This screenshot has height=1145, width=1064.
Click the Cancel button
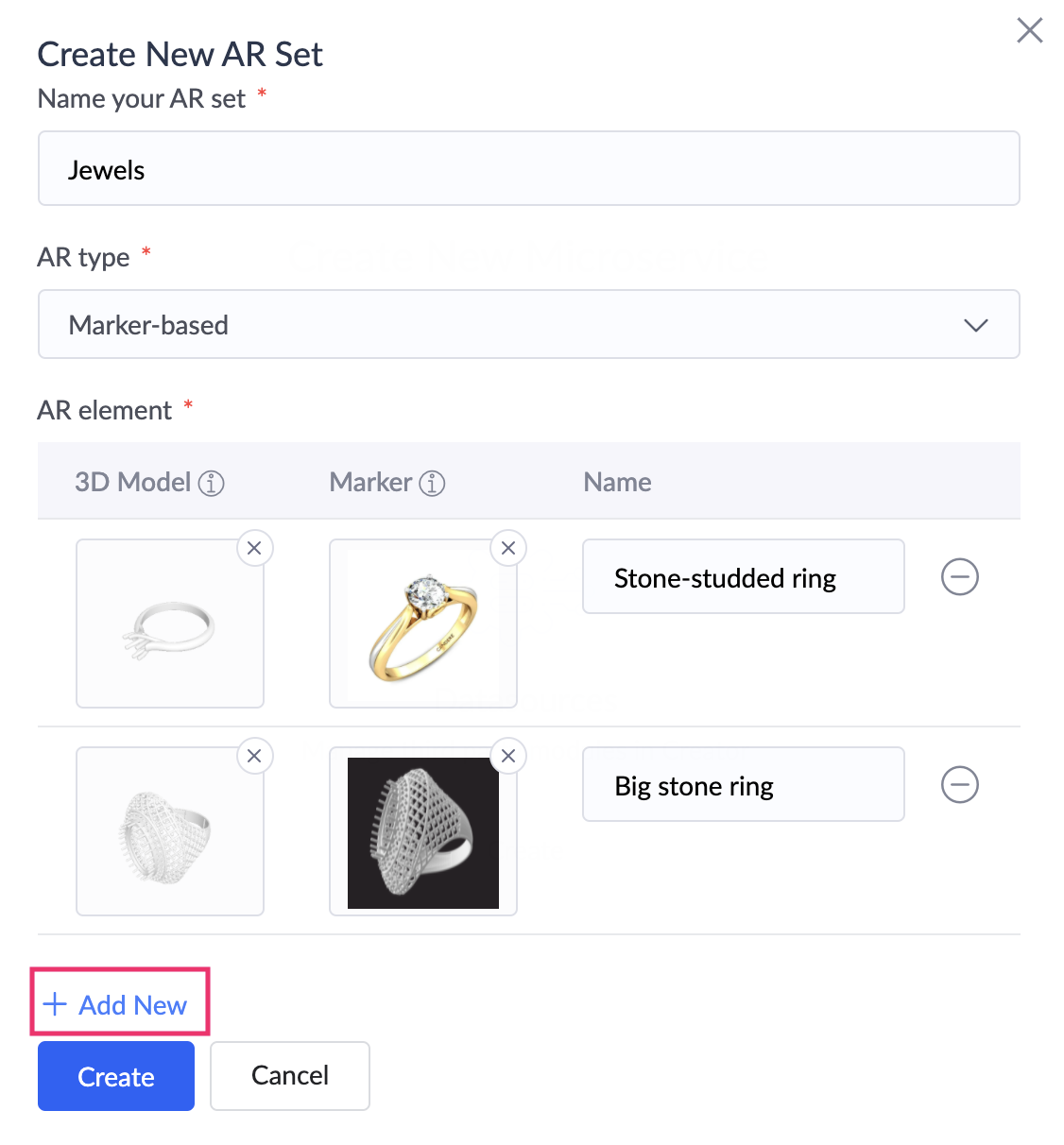click(290, 1076)
